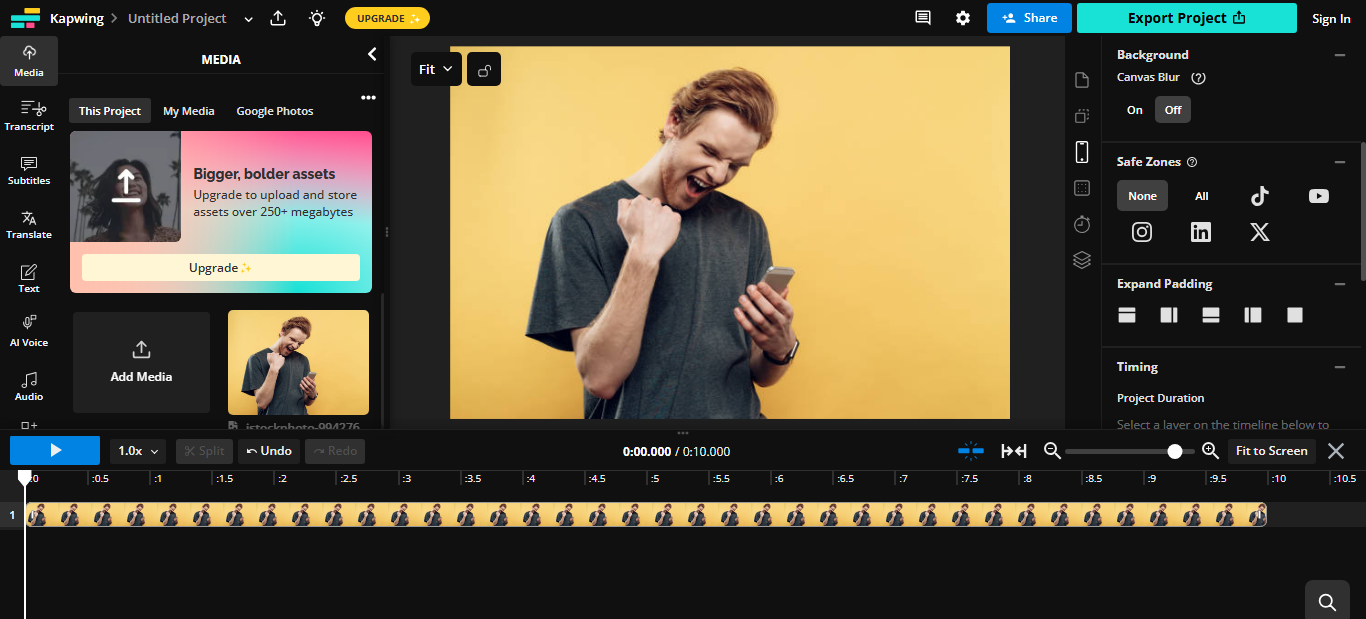Adjust the timeline zoom slider
Viewport: 1366px width, 619px height.
point(1173,451)
